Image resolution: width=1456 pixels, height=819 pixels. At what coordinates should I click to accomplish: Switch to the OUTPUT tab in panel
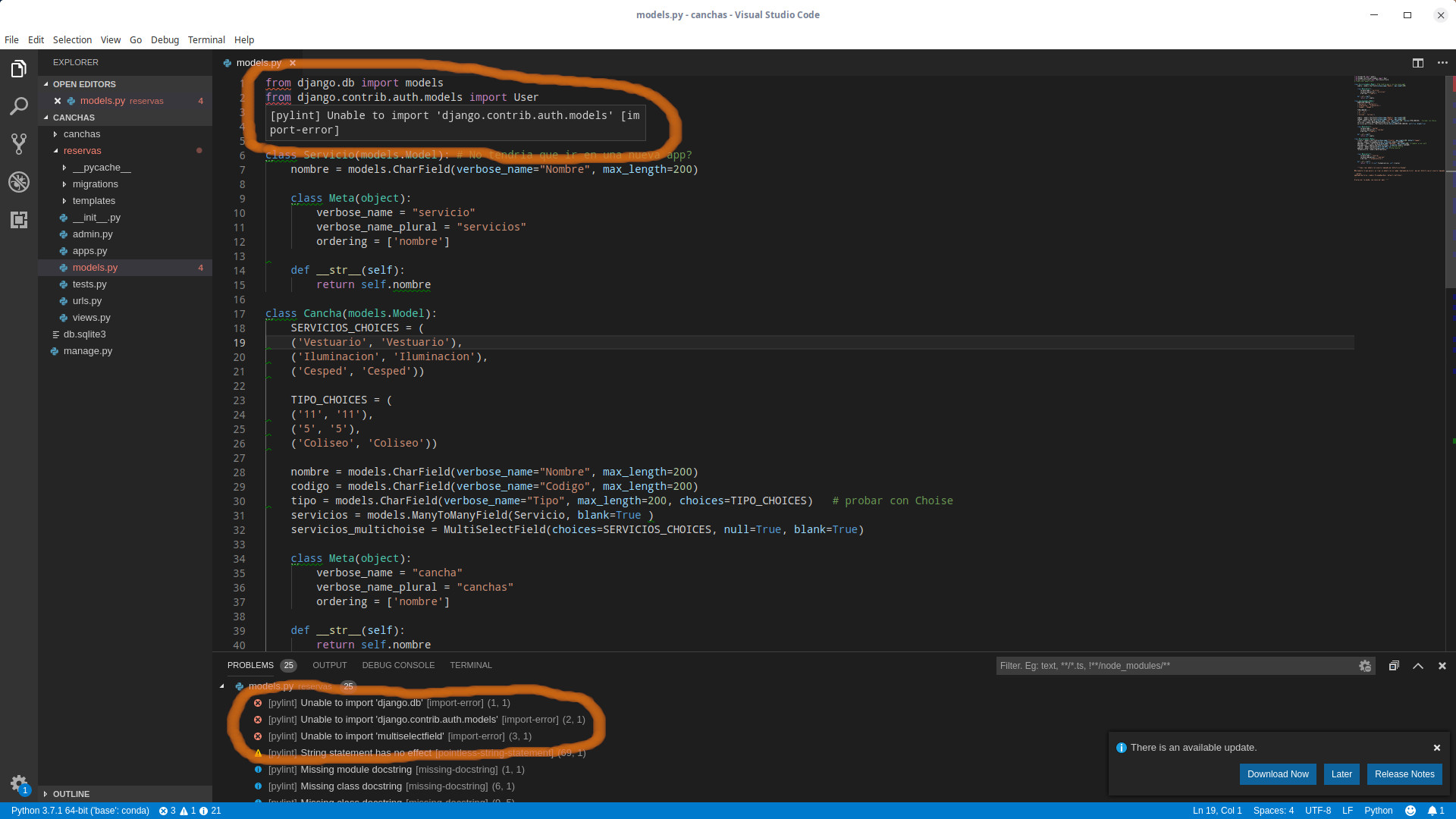330,665
